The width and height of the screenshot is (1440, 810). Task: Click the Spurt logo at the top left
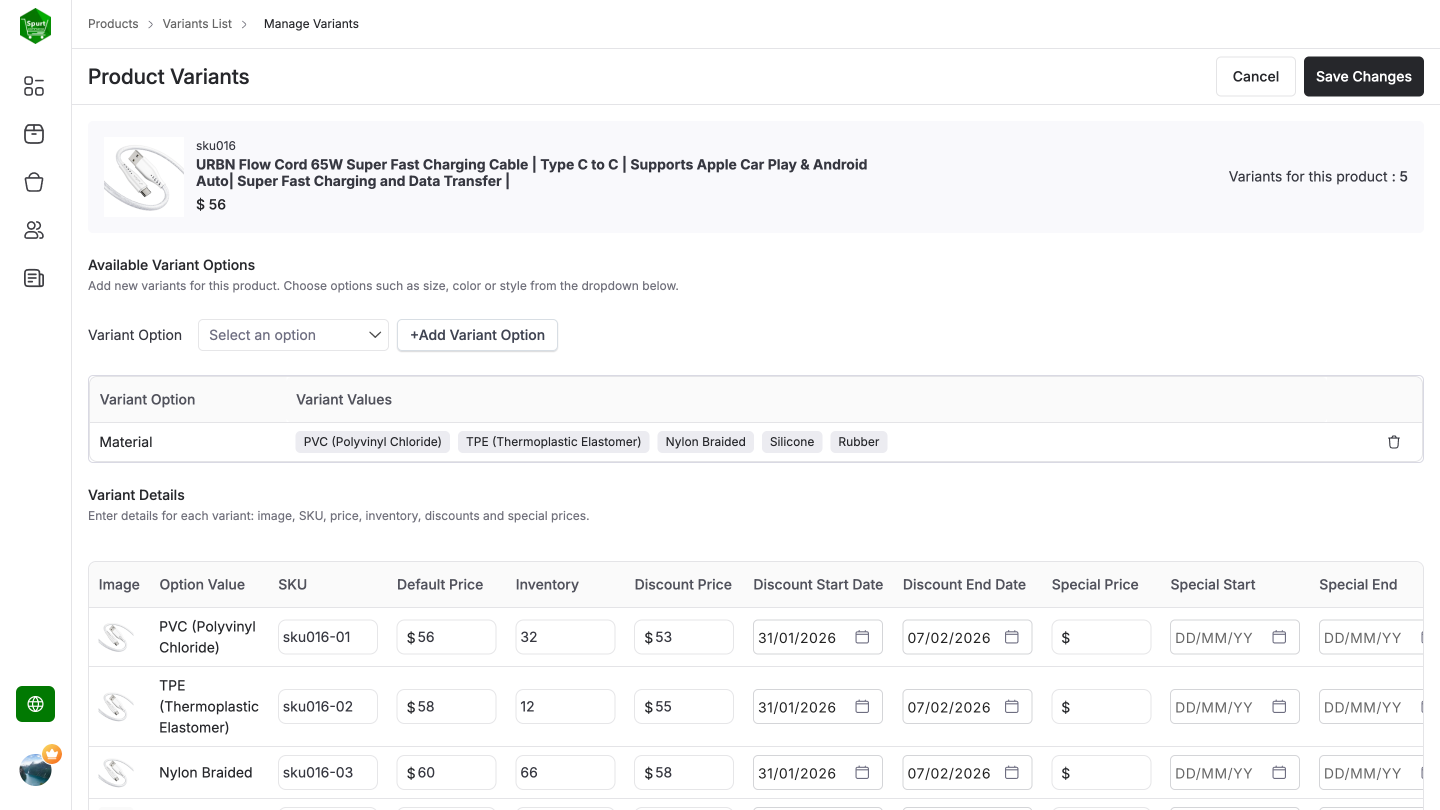(x=35, y=26)
